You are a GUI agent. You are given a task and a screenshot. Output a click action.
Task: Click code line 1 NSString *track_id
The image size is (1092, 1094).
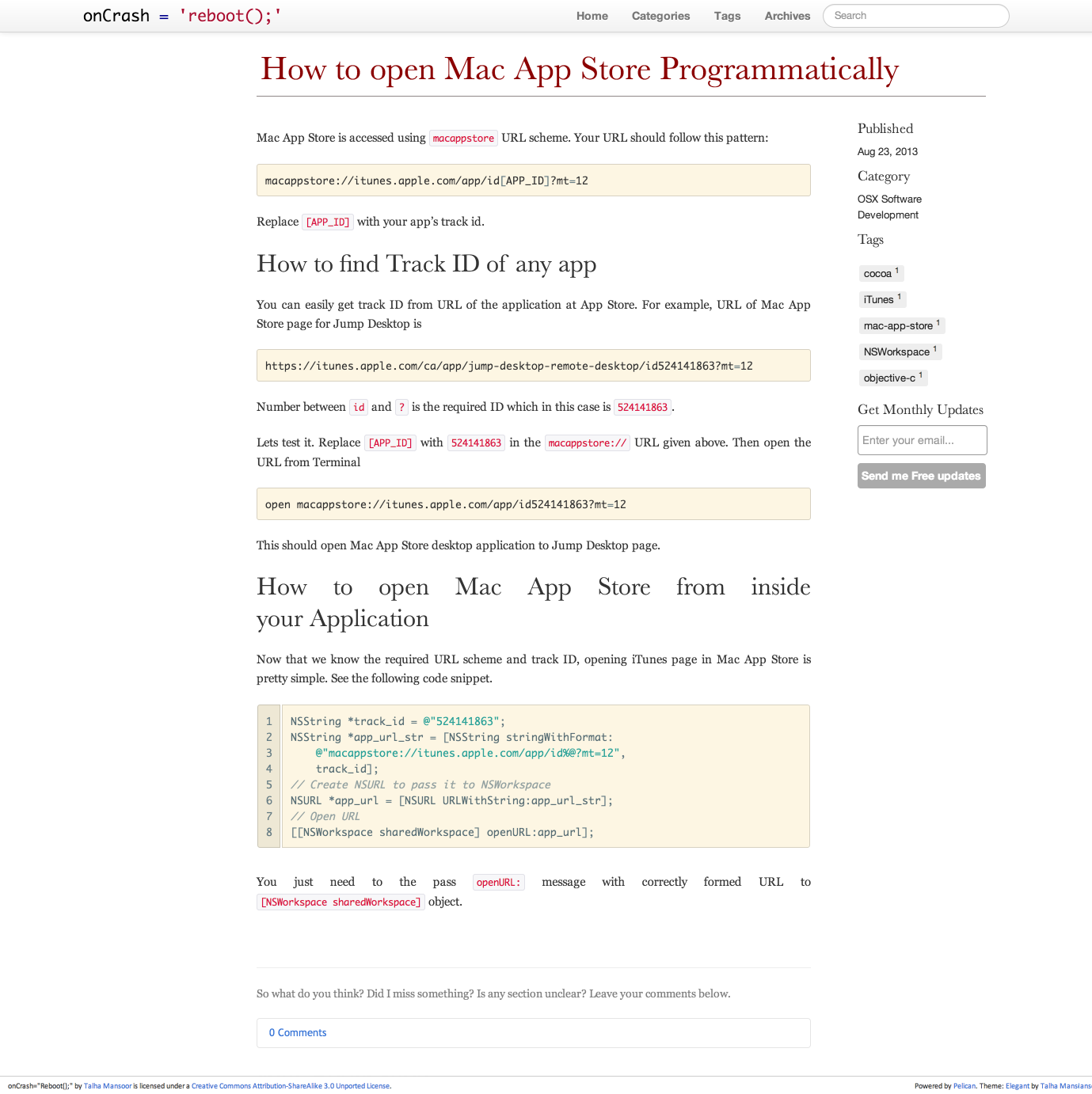coord(398,721)
